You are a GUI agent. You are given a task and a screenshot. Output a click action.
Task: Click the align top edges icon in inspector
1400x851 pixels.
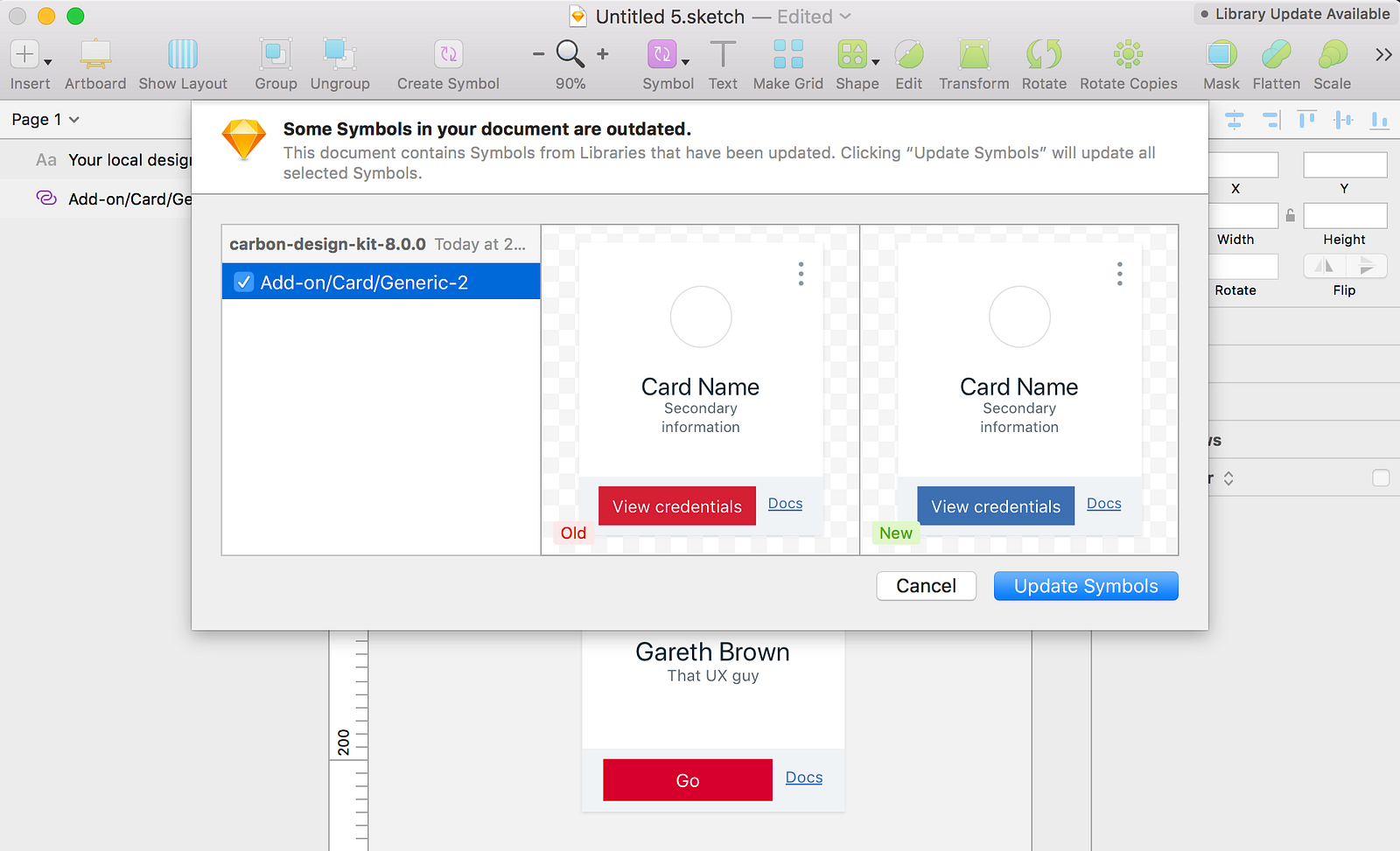tap(1307, 120)
